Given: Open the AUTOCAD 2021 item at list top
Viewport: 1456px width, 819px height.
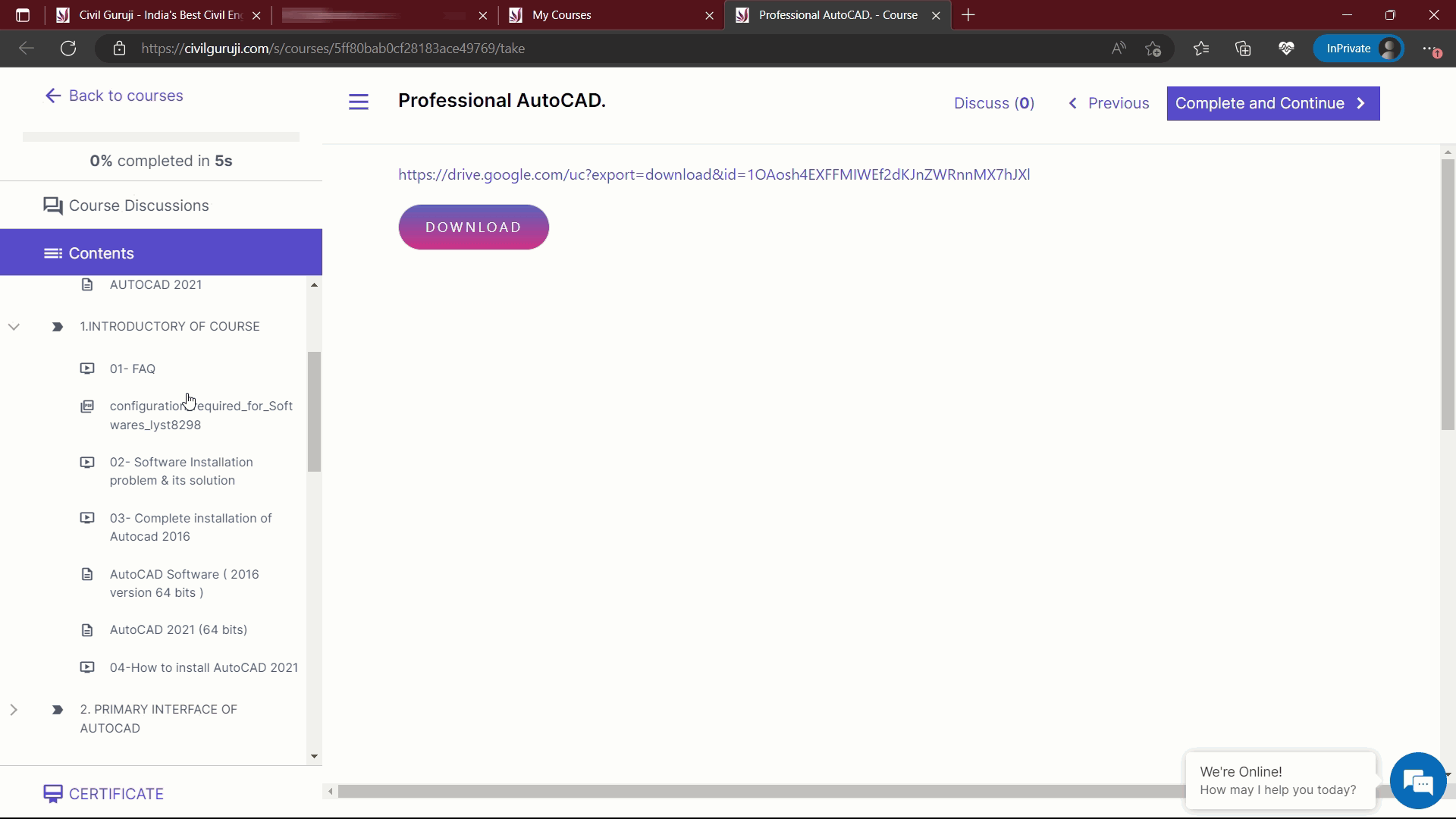Looking at the screenshot, I should coord(155,284).
